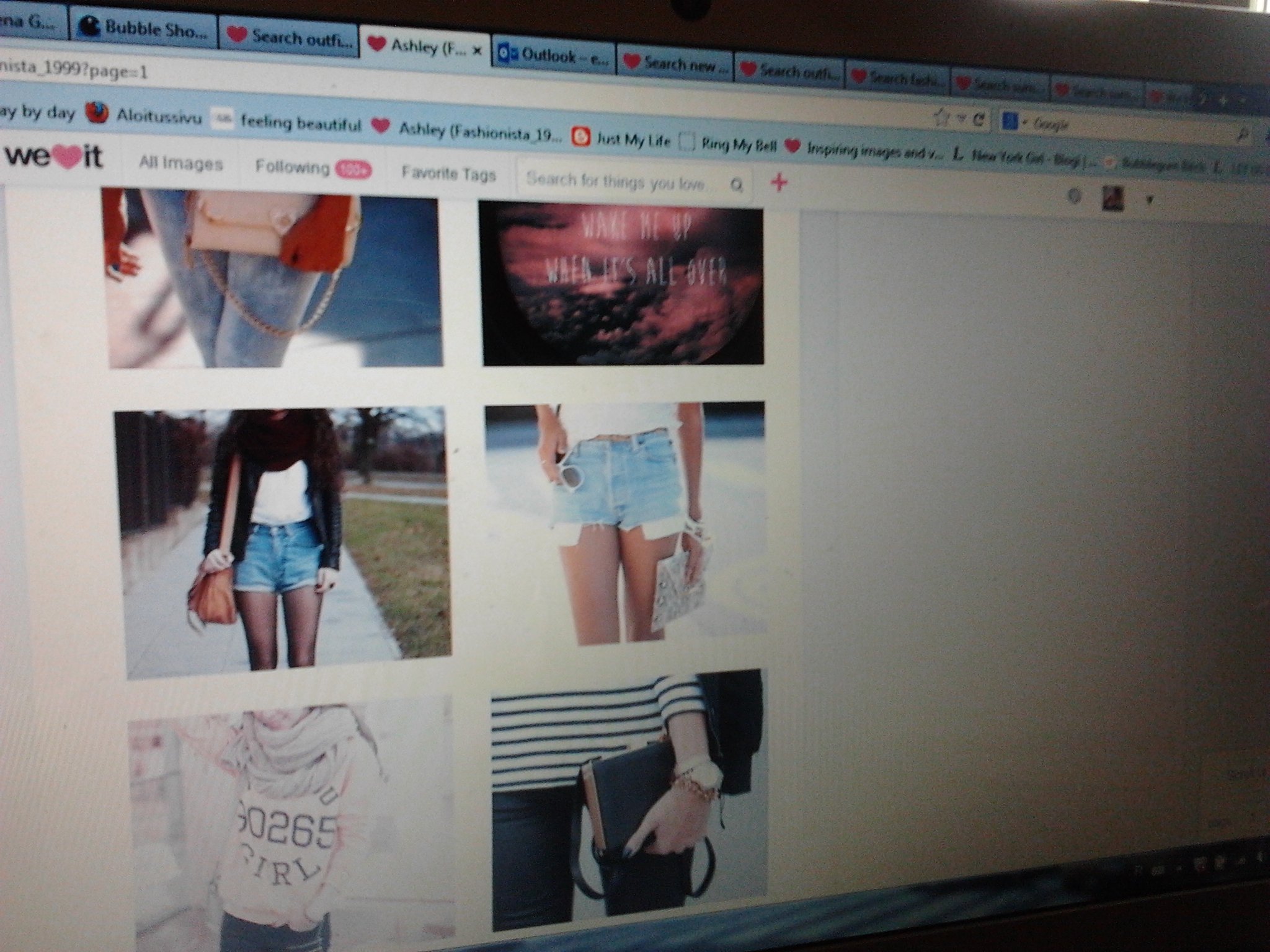Open the All Images section

(x=180, y=164)
